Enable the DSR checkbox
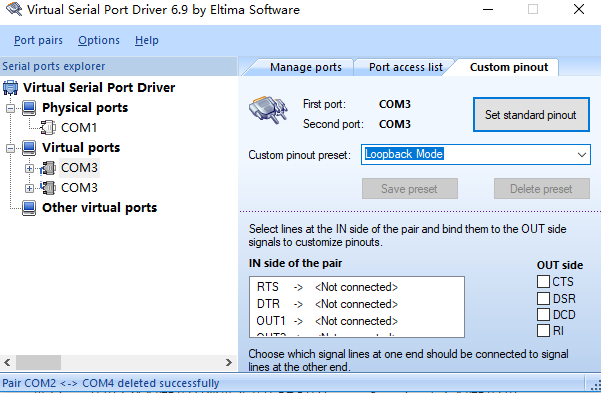The height and width of the screenshot is (393, 601). point(543,298)
